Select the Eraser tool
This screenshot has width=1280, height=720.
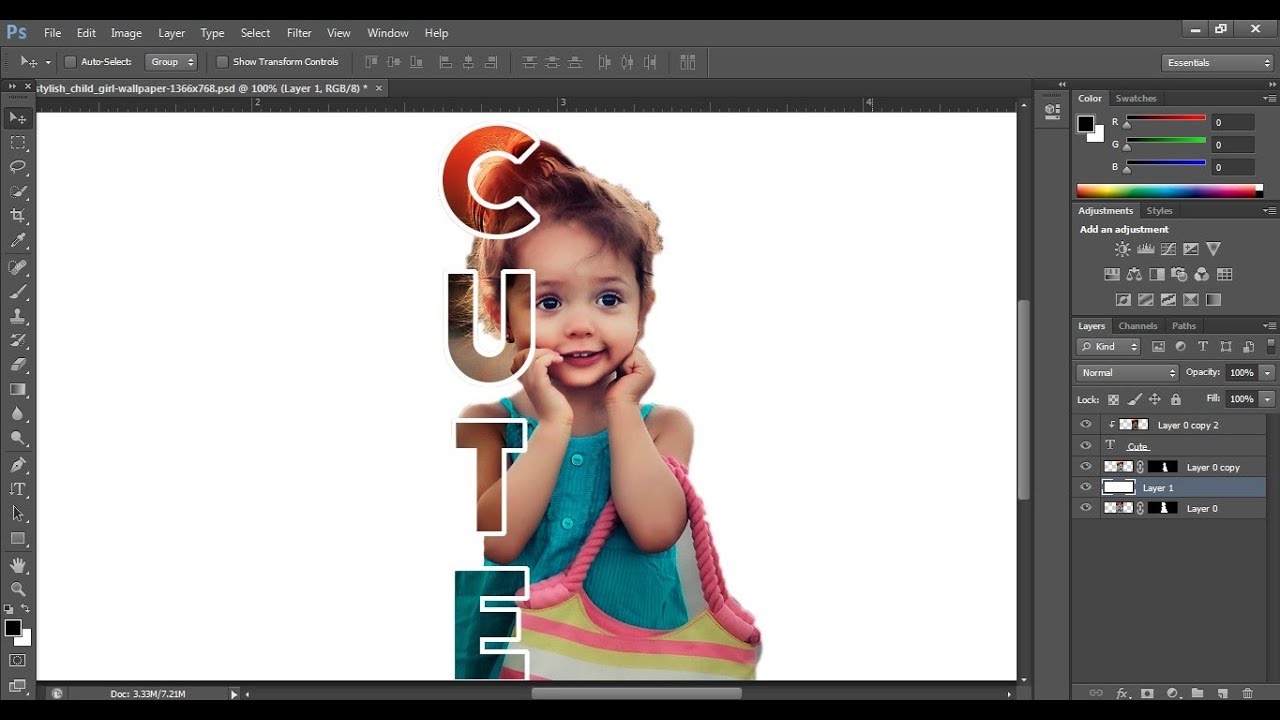click(x=18, y=365)
